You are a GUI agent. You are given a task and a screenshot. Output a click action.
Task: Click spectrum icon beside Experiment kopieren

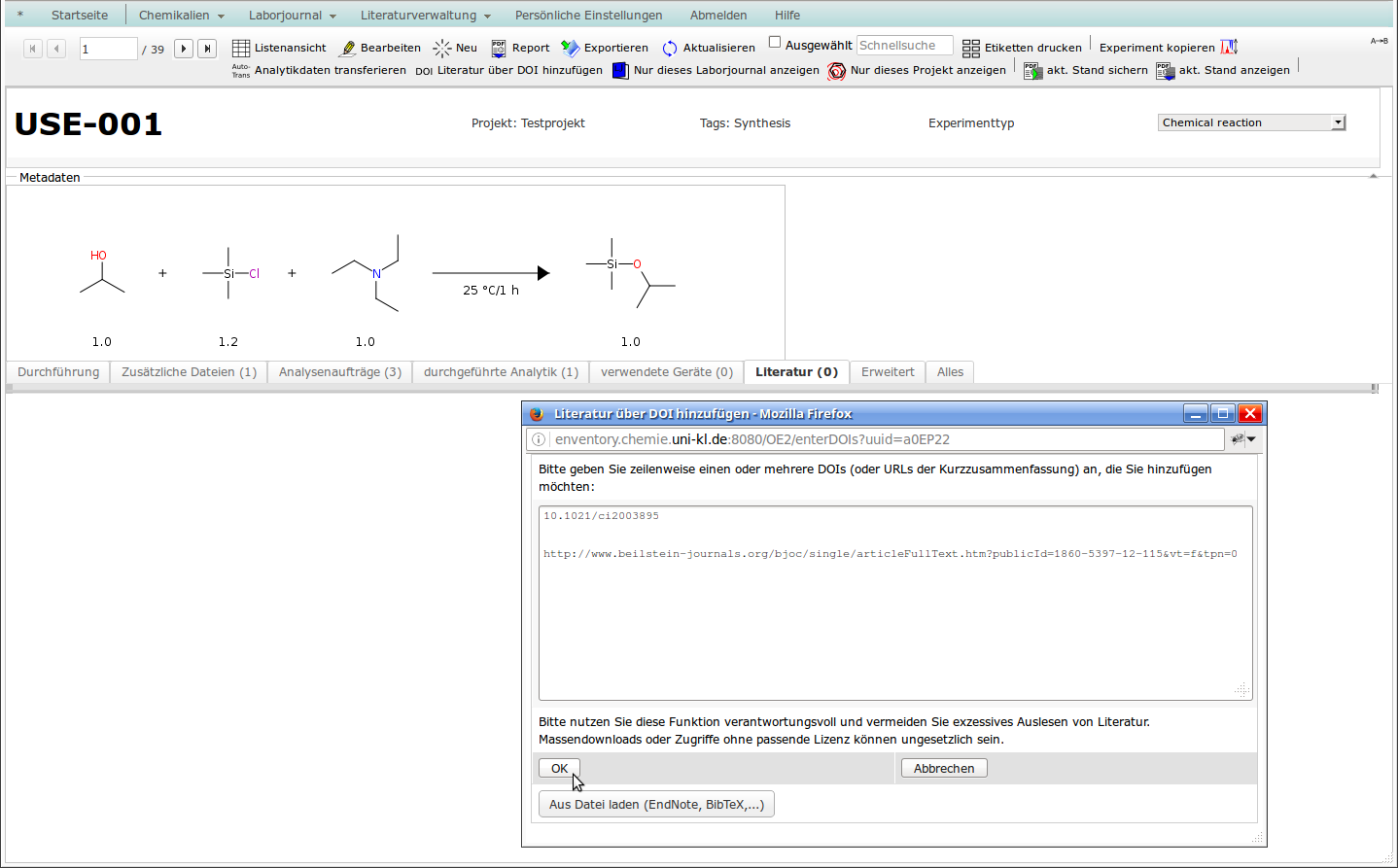click(x=1230, y=47)
